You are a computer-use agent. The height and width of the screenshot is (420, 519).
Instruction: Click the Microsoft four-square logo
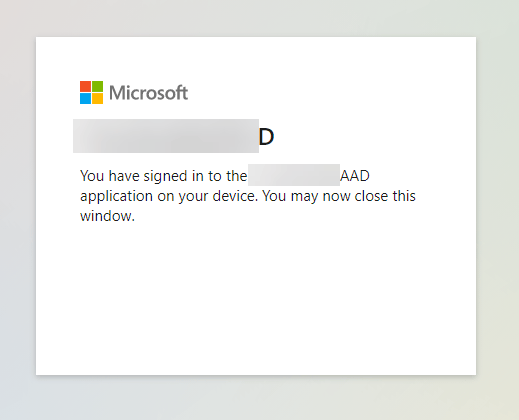tap(91, 92)
